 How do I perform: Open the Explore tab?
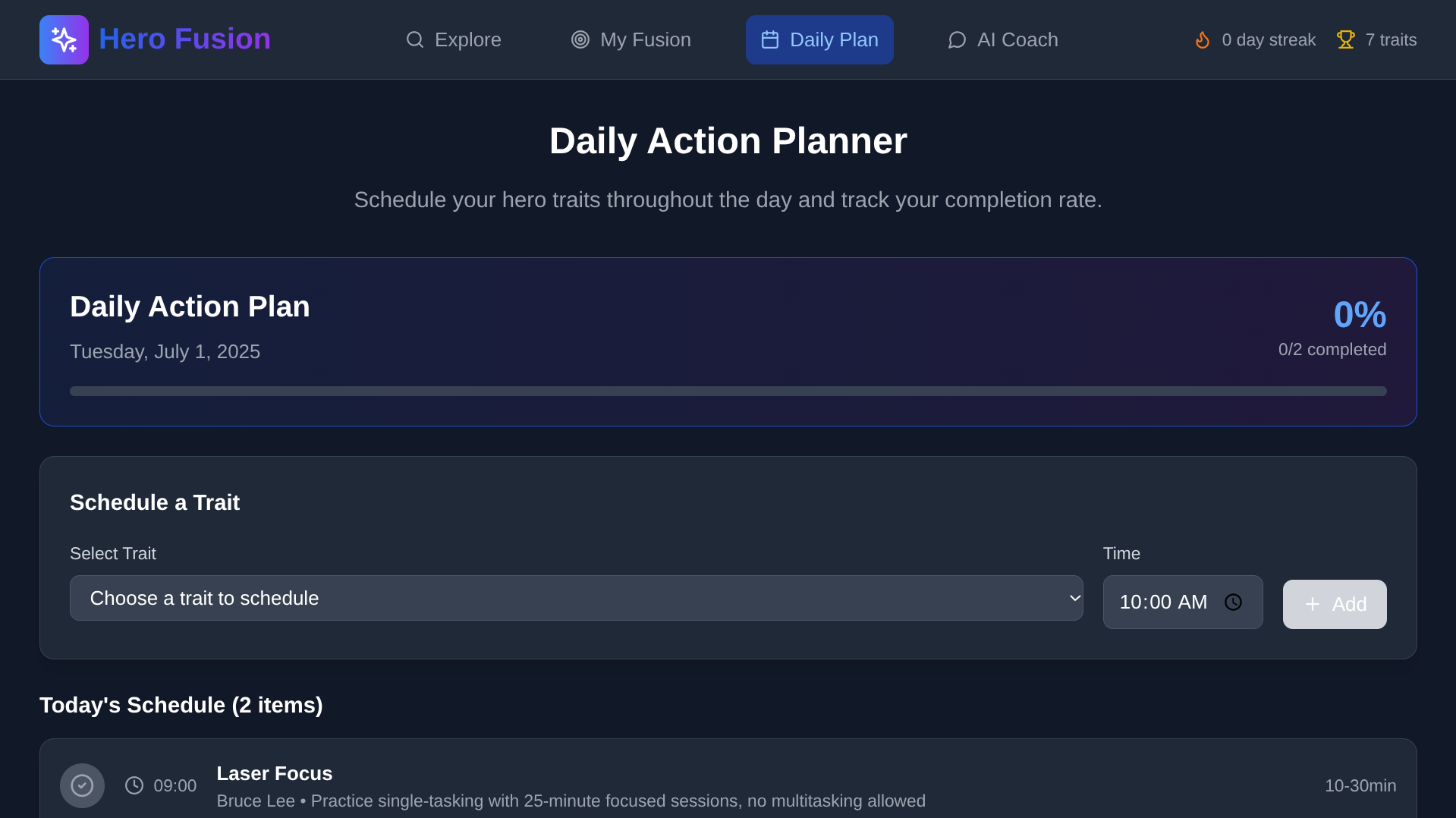pyautogui.click(x=454, y=39)
